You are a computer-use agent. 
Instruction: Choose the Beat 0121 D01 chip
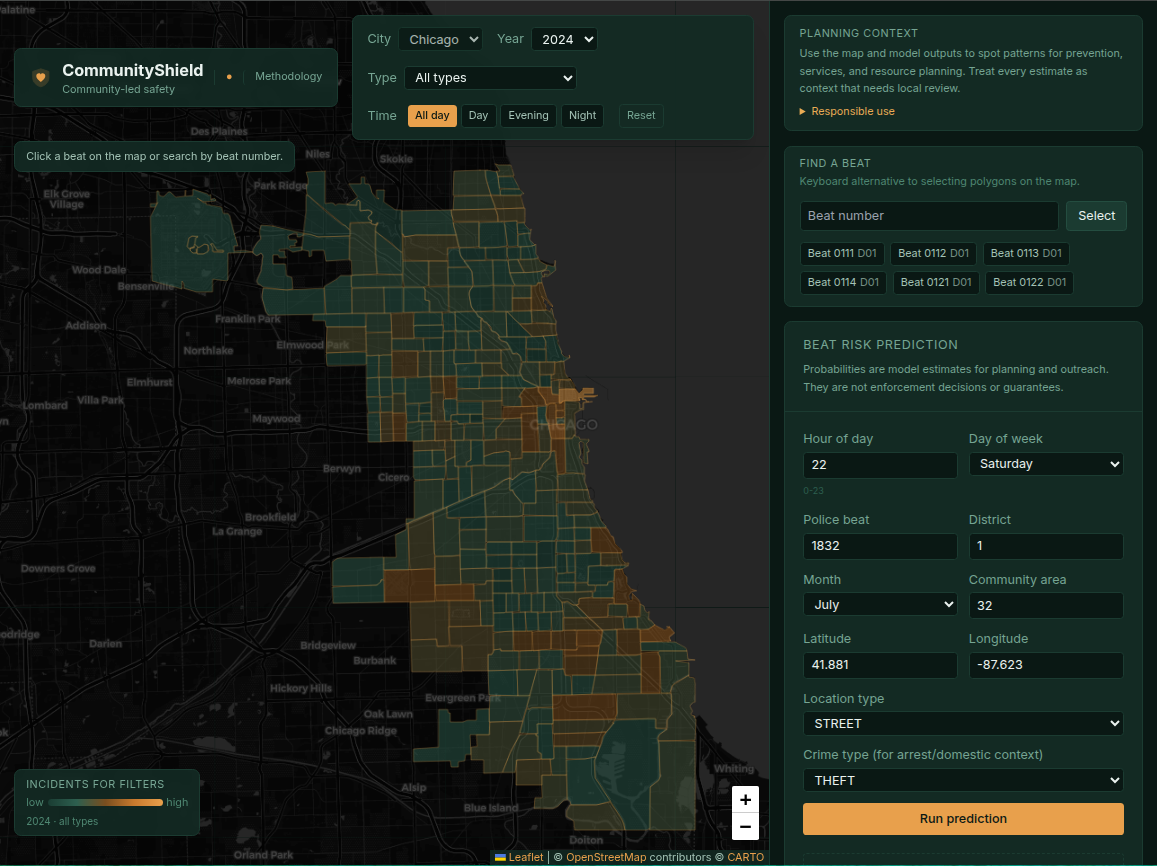pyautogui.click(x=936, y=283)
